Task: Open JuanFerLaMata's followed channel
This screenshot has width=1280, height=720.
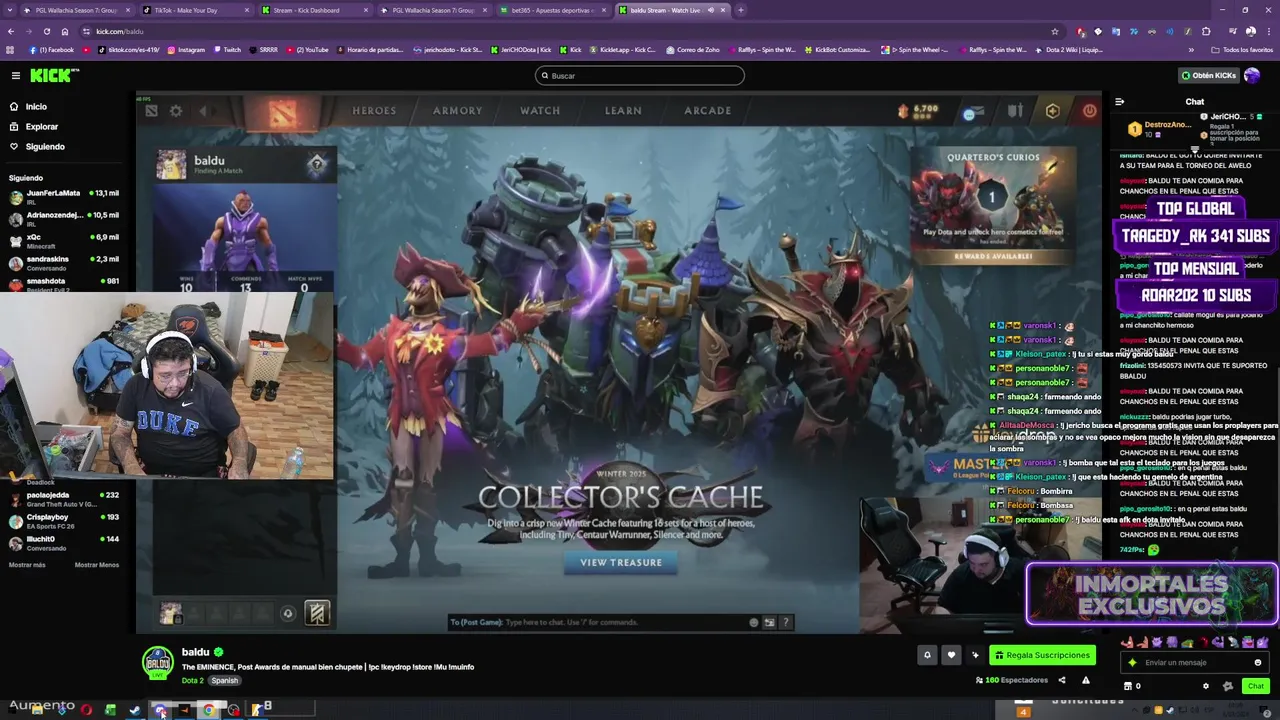Action: [63, 197]
